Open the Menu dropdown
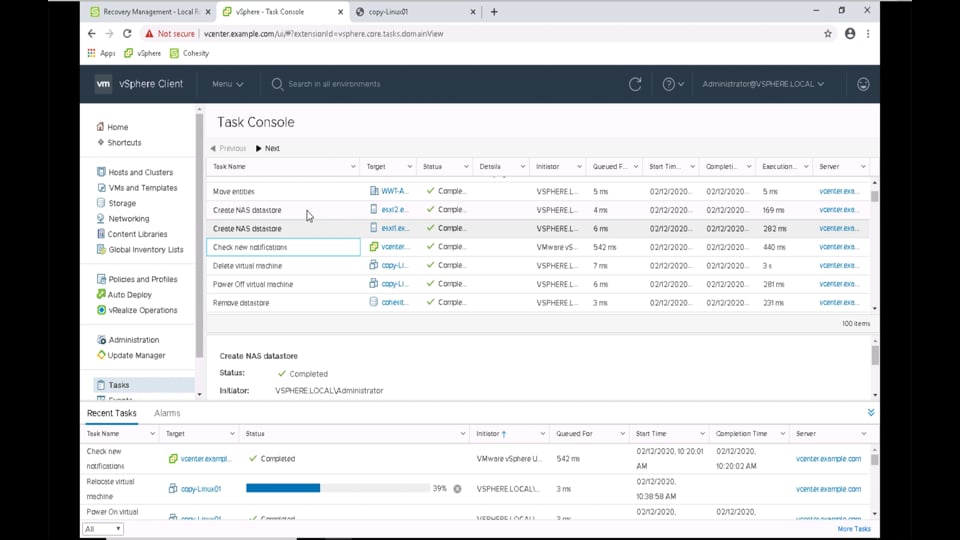Image resolution: width=960 pixels, height=540 pixels. [227, 84]
